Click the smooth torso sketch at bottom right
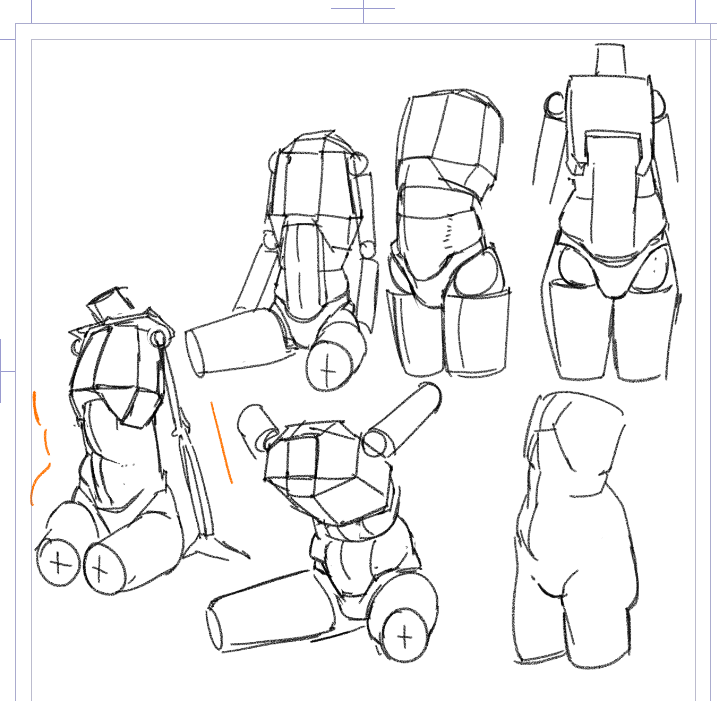The image size is (717, 701). click(x=572, y=530)
